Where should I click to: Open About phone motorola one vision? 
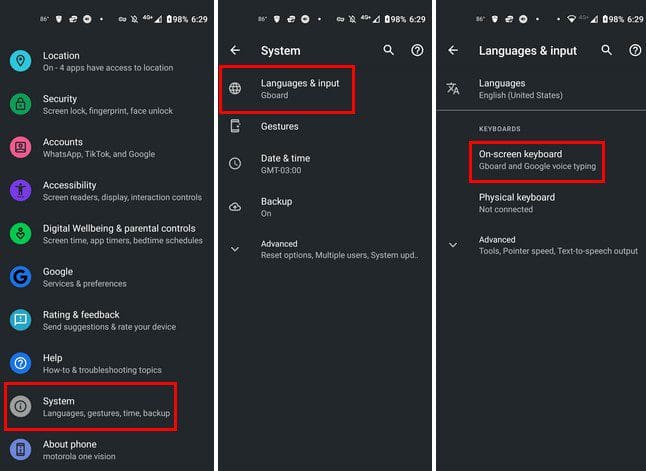point(107,450)
